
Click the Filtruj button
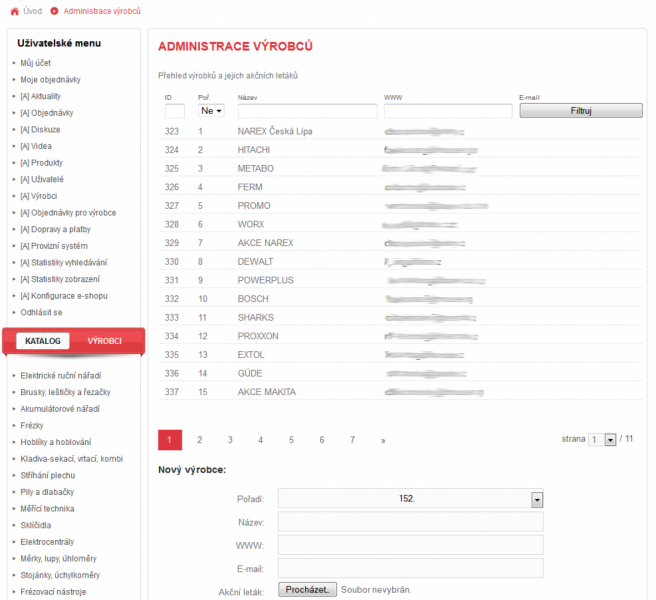point(581,111)
